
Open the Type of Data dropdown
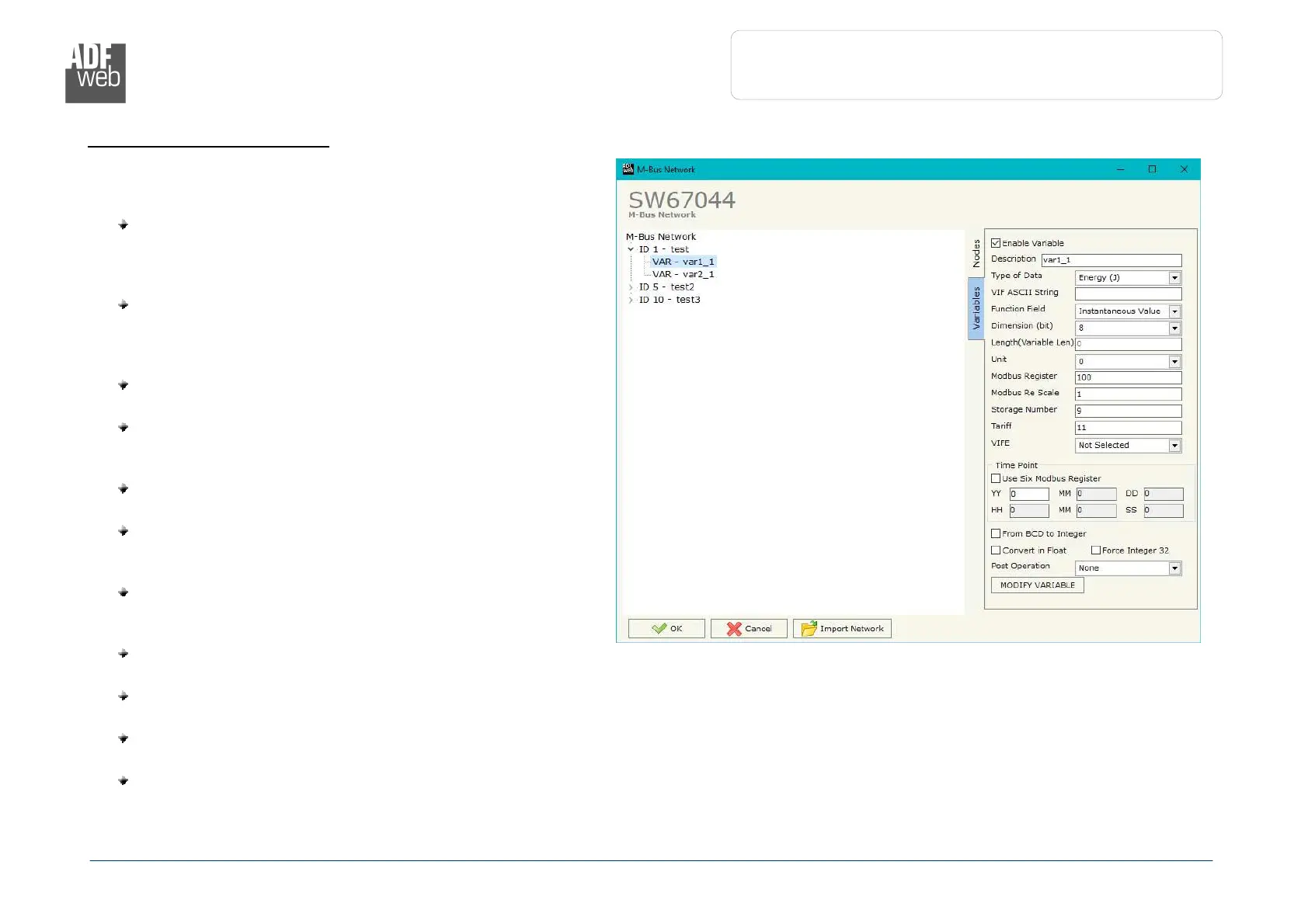[1174, 278]
